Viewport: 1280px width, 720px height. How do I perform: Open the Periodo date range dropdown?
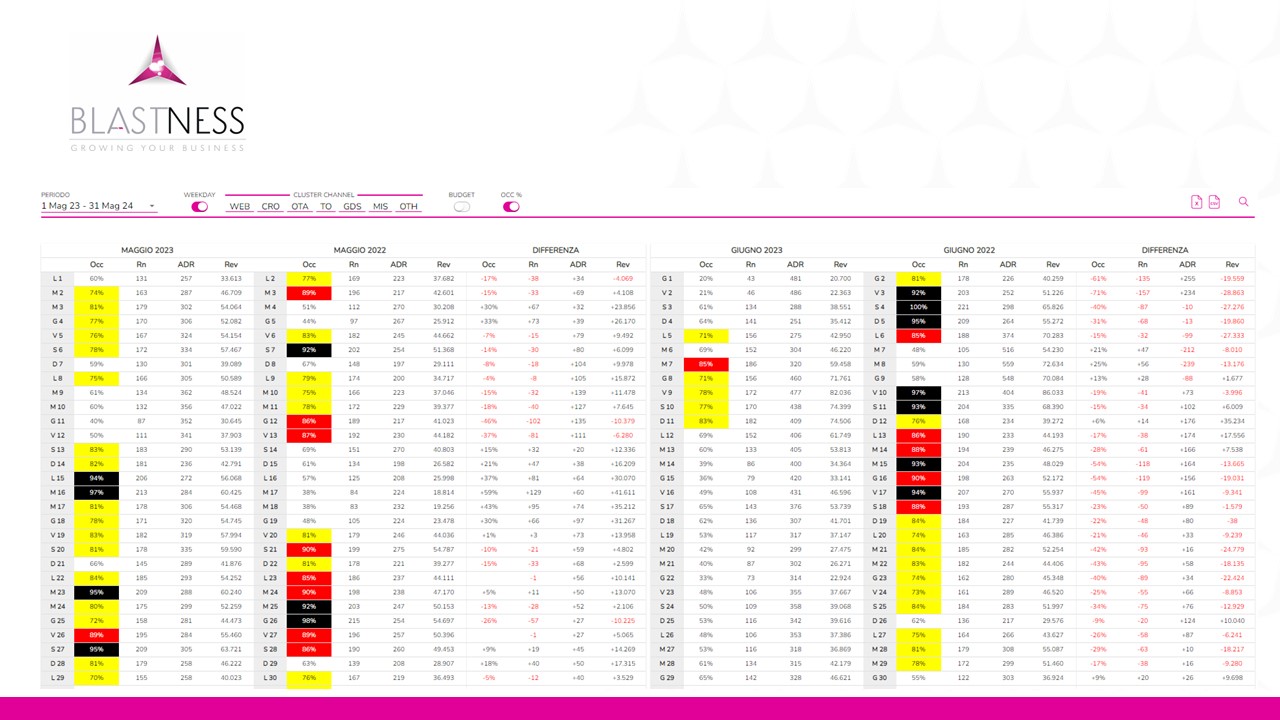(98, 206)
